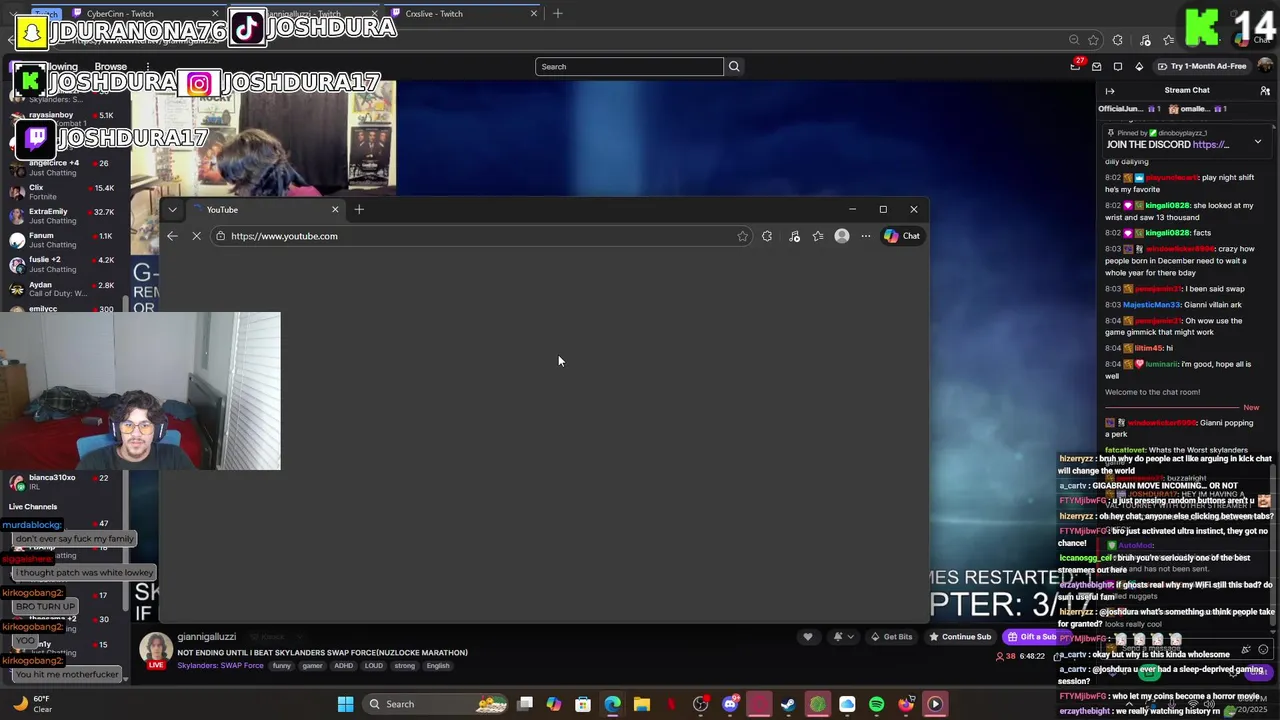Viewport: 1280px width, 720px height.
Task: Open Skylanders: SWAP Force category link
Action: click(x=220, y=666)
